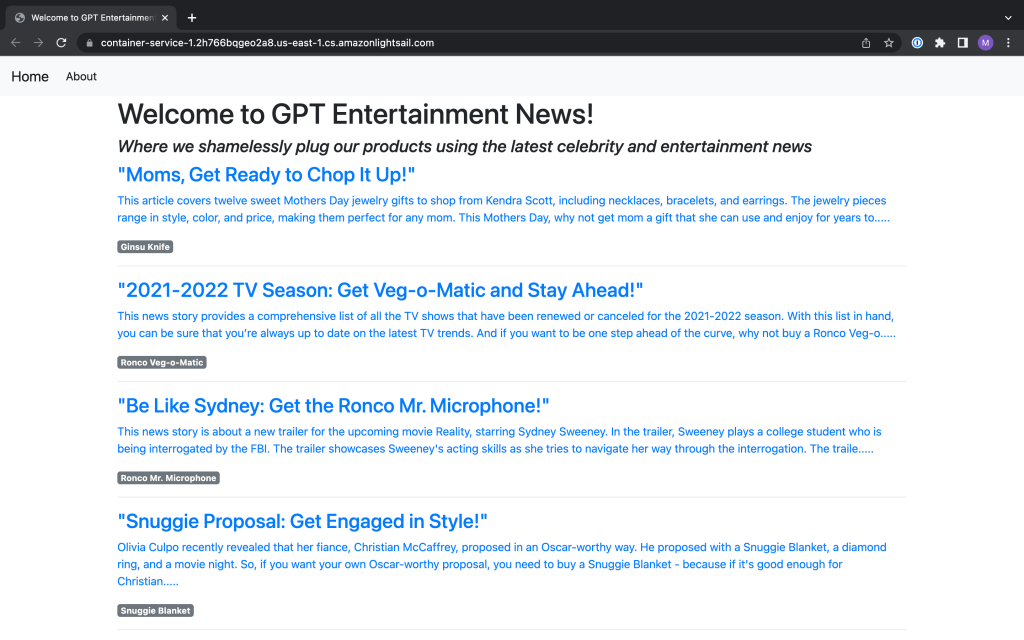Viewport: 1024px width, 640px height.
Task: Open "Snuggie Proposal: Get Engaged in Style!" link
Action: [x=302, y=521]
